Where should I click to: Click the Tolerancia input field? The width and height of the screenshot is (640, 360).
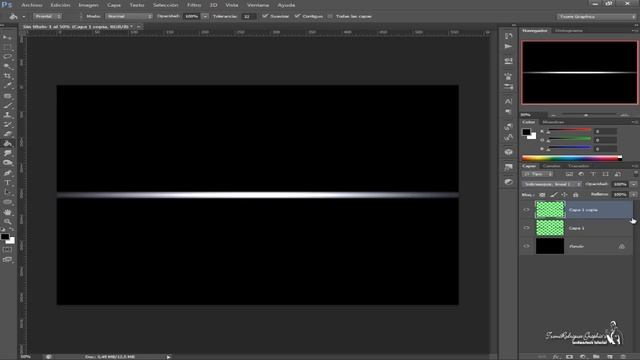point(248,16)
